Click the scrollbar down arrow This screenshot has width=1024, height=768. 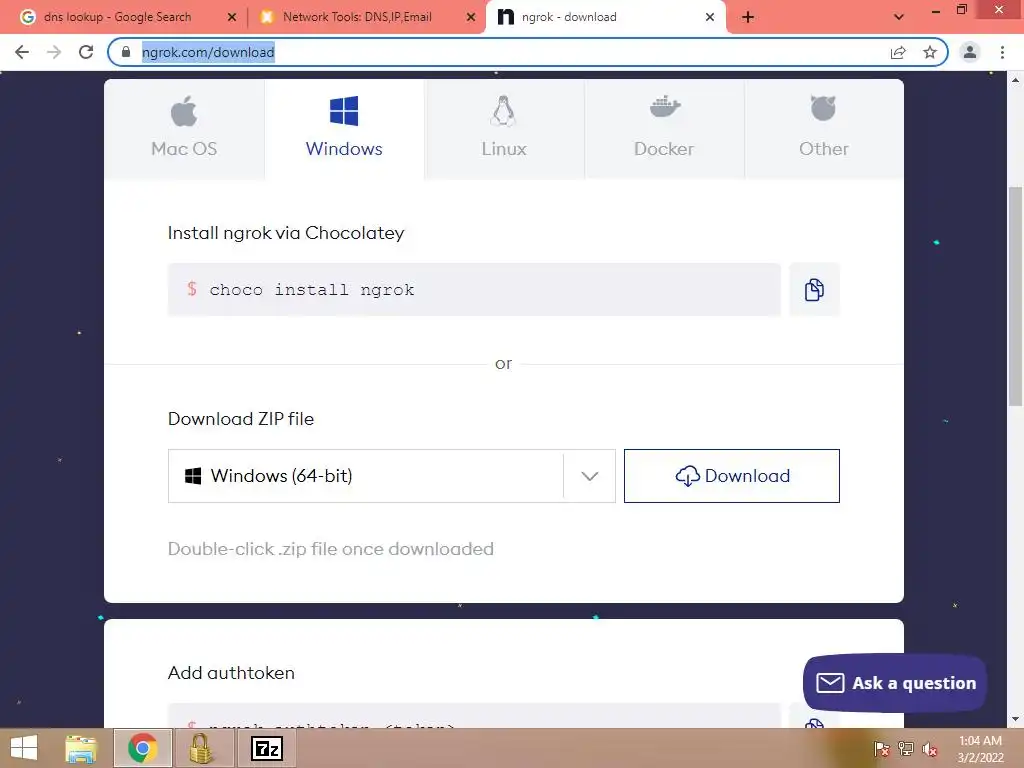click(1016, 719)
